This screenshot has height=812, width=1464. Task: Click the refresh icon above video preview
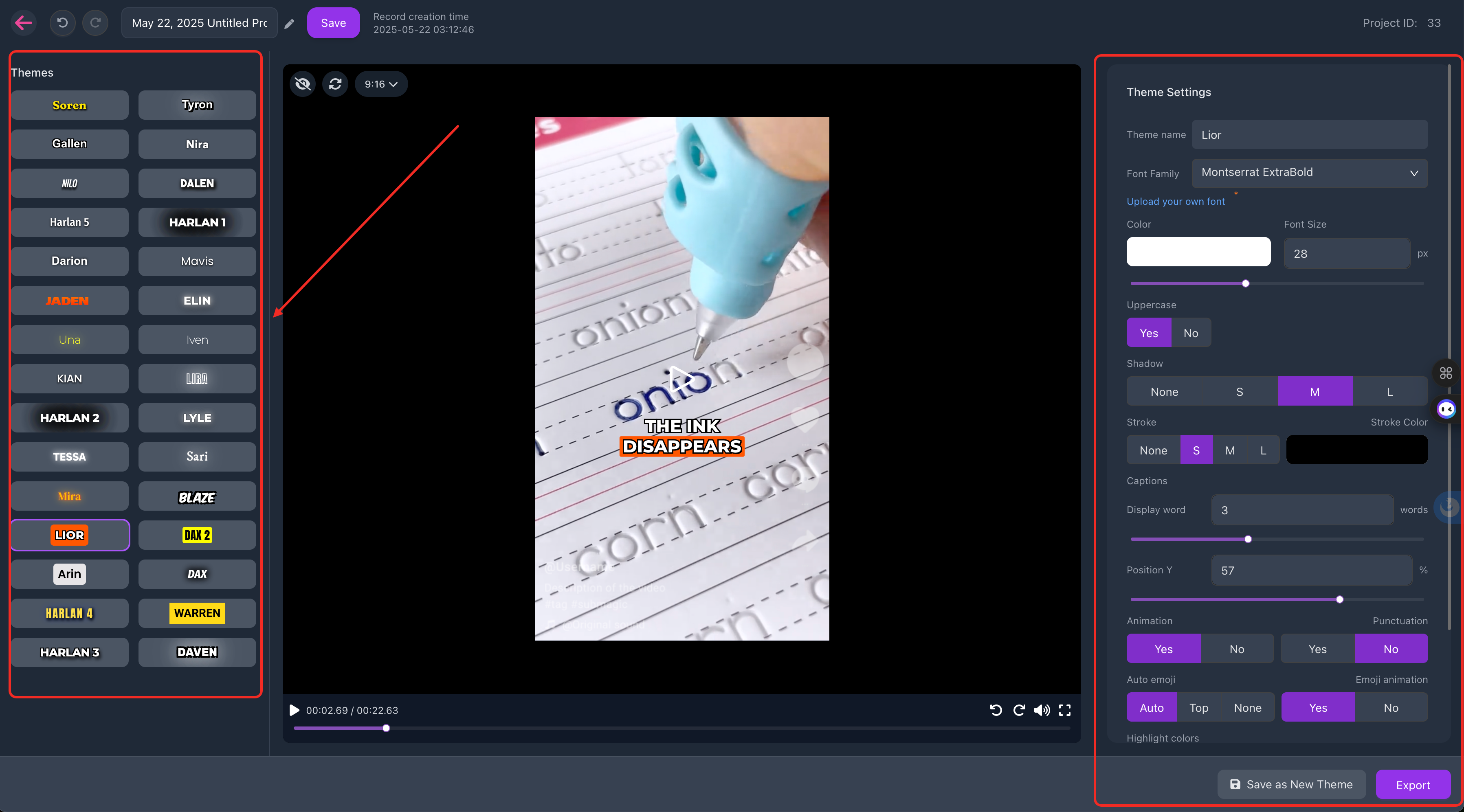tap(335, 84)
